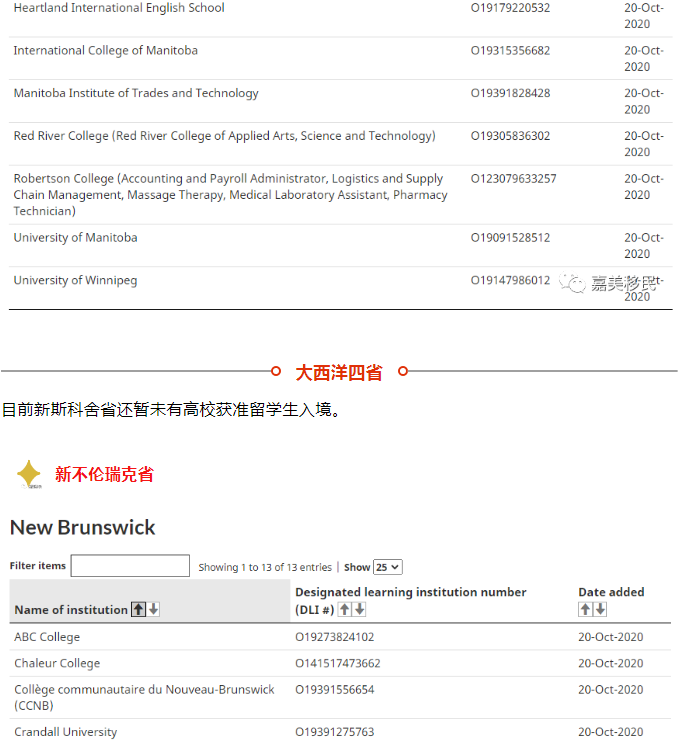Click the Crandall University entry
The width and height of the screenshot is (681, 744).
65,732
